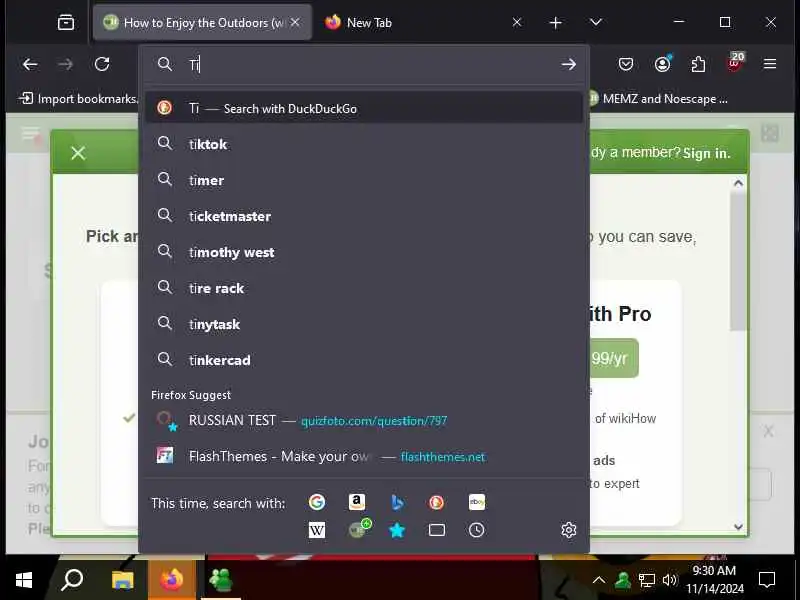
Task: Search this time with Google icon
Action: (317, 502)
